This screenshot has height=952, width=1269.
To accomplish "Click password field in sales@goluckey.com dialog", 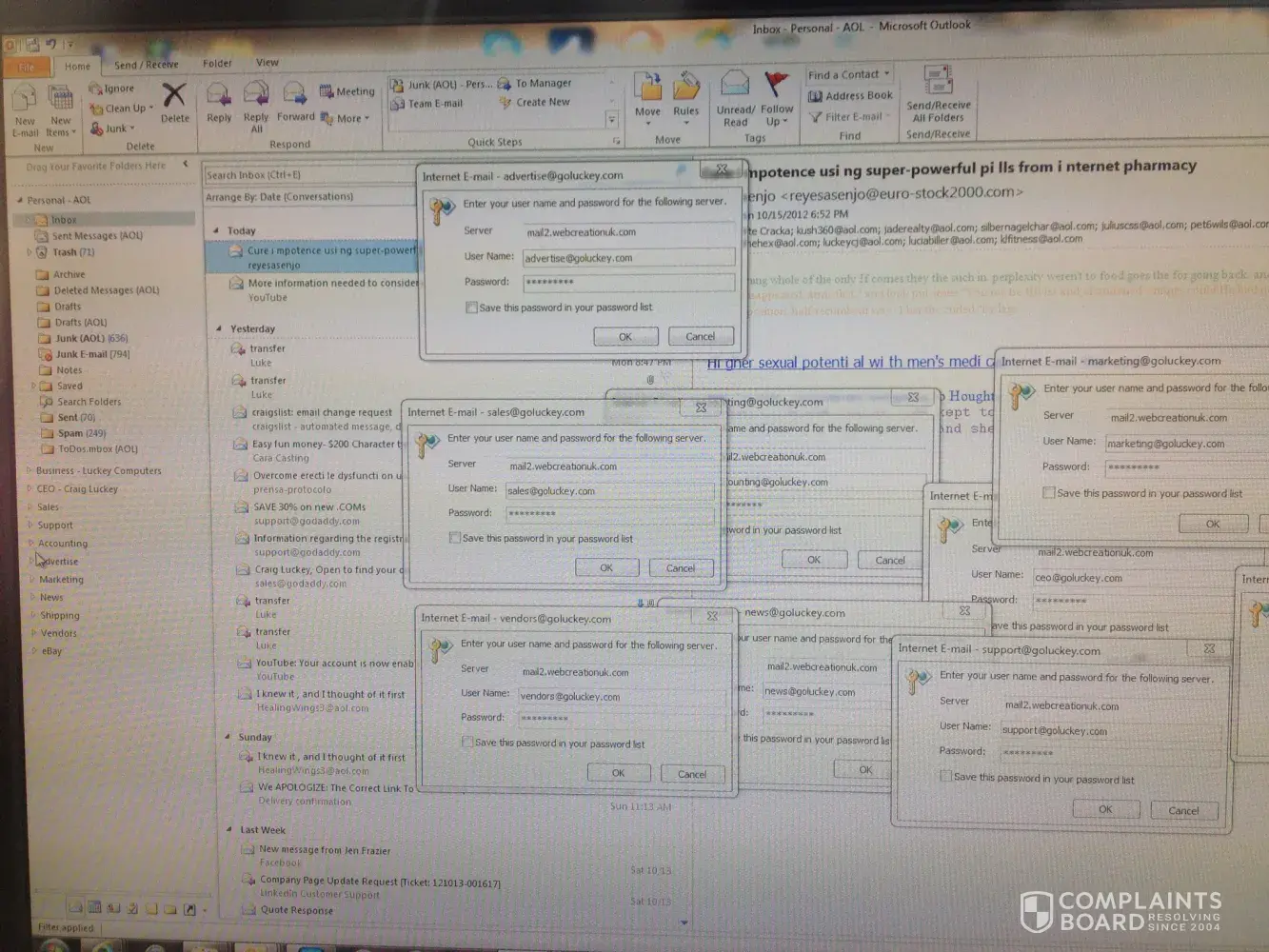I will pyautogui.click(x=609, y=514).
